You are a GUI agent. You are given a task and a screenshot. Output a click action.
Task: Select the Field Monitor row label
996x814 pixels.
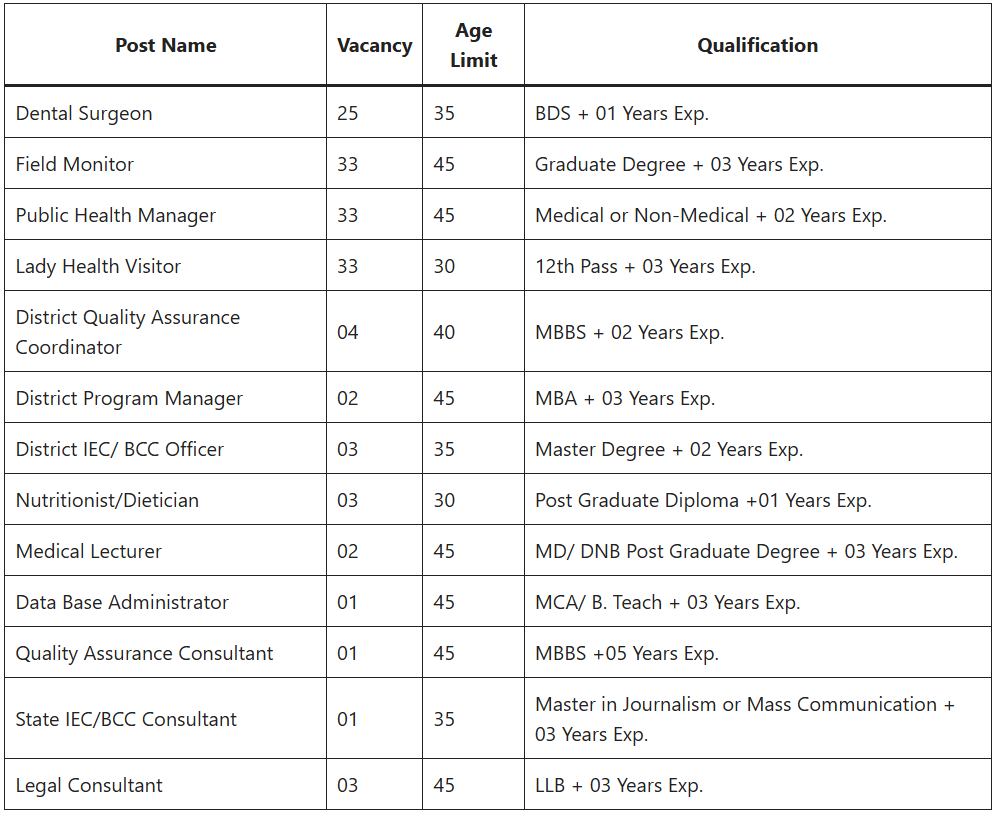click(x=74, y=164)
